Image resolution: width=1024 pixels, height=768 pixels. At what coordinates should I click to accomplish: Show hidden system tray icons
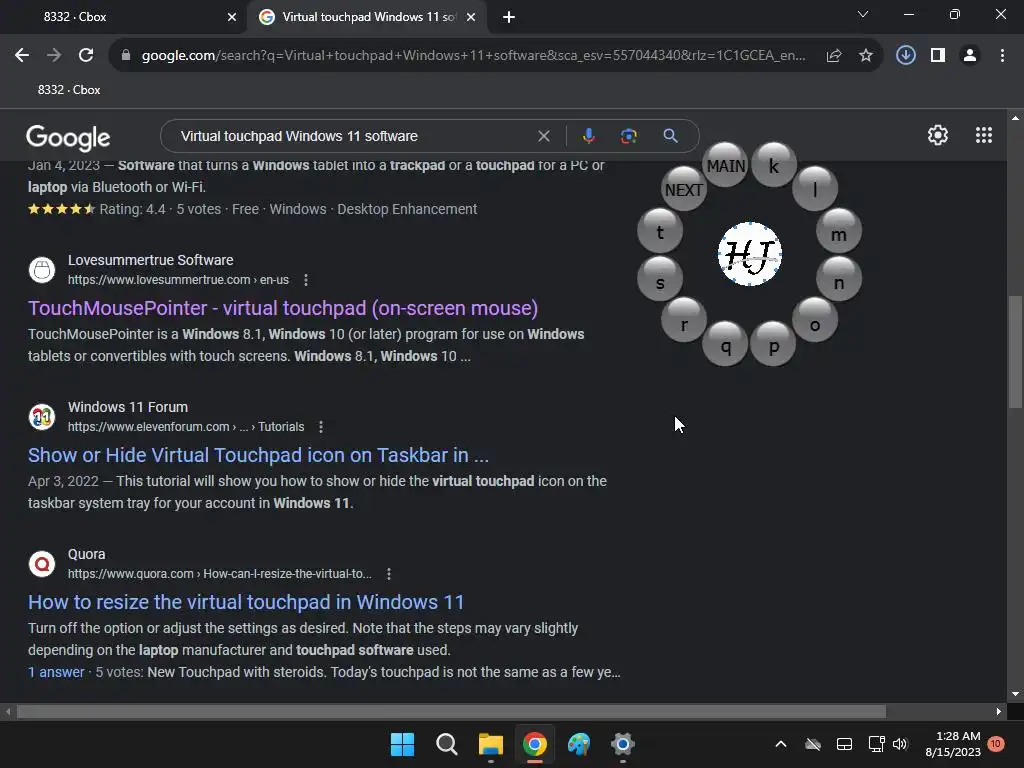(x=780, y=744)
